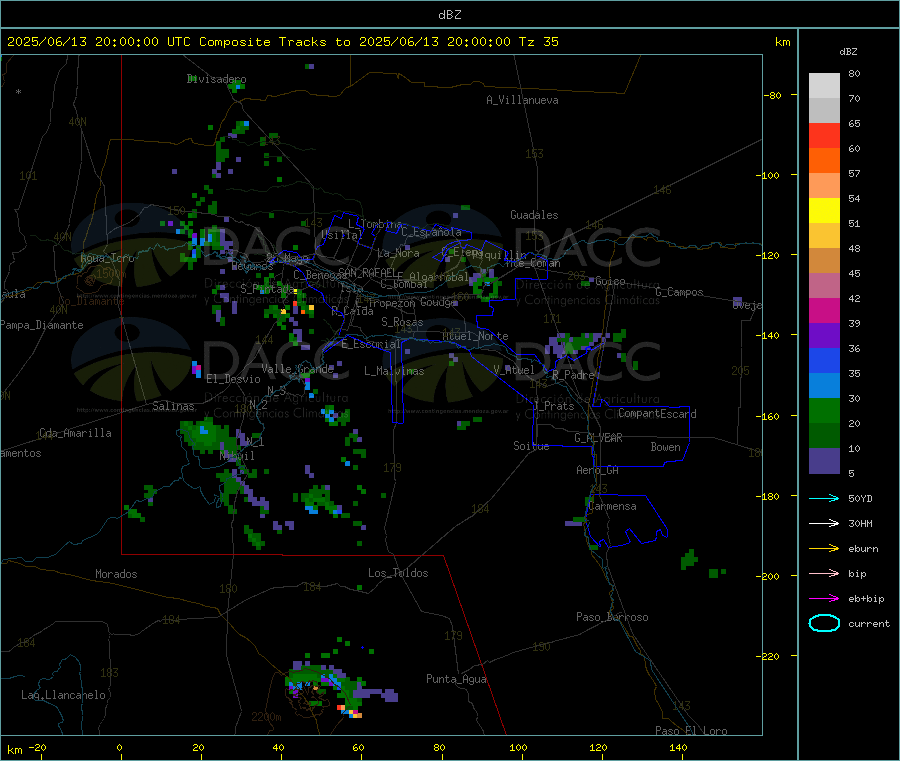
Task: Click the 'Aero_GA' label
Action: pos(598,470)
